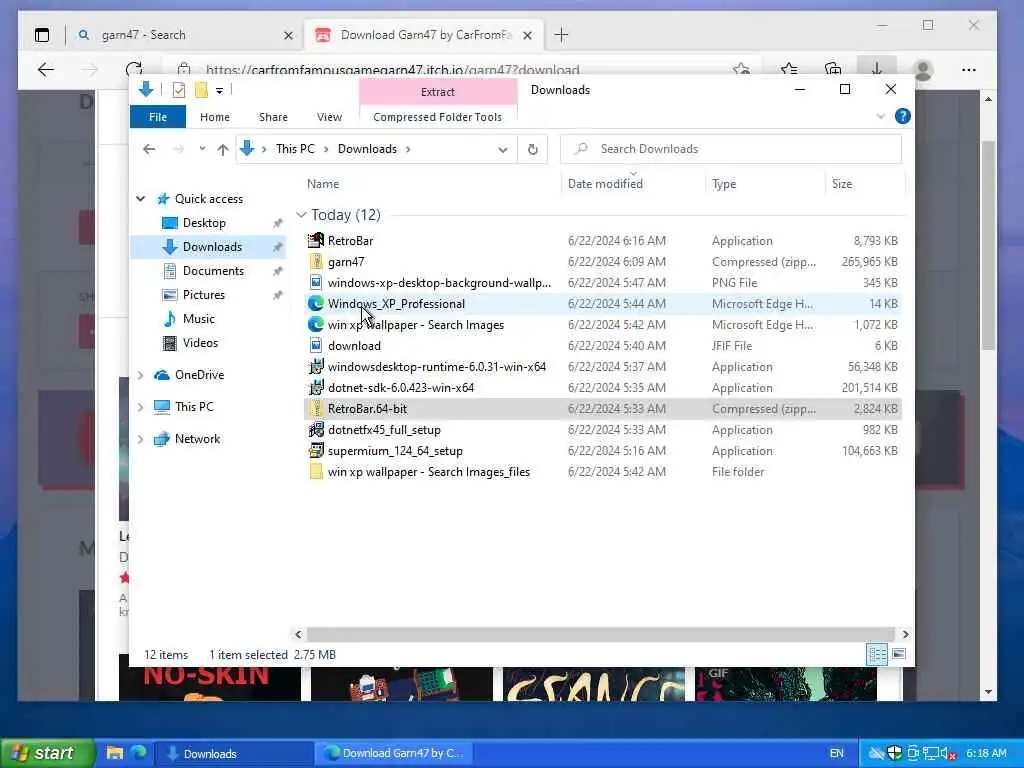1024x768 pixels.
Task: Click Edge downloads toolbar icon
Action: click(x=876, y=68)
